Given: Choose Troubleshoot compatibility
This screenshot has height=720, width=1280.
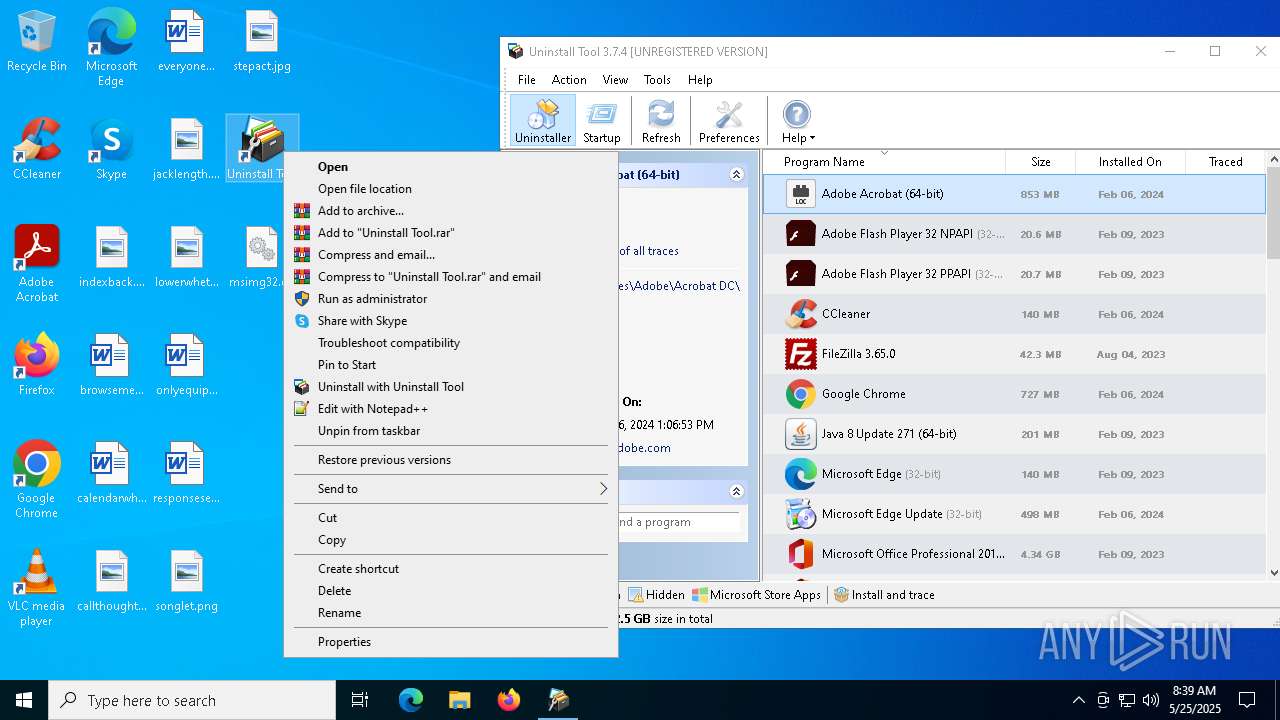Looking at the screenshot, I should [451, 343].
